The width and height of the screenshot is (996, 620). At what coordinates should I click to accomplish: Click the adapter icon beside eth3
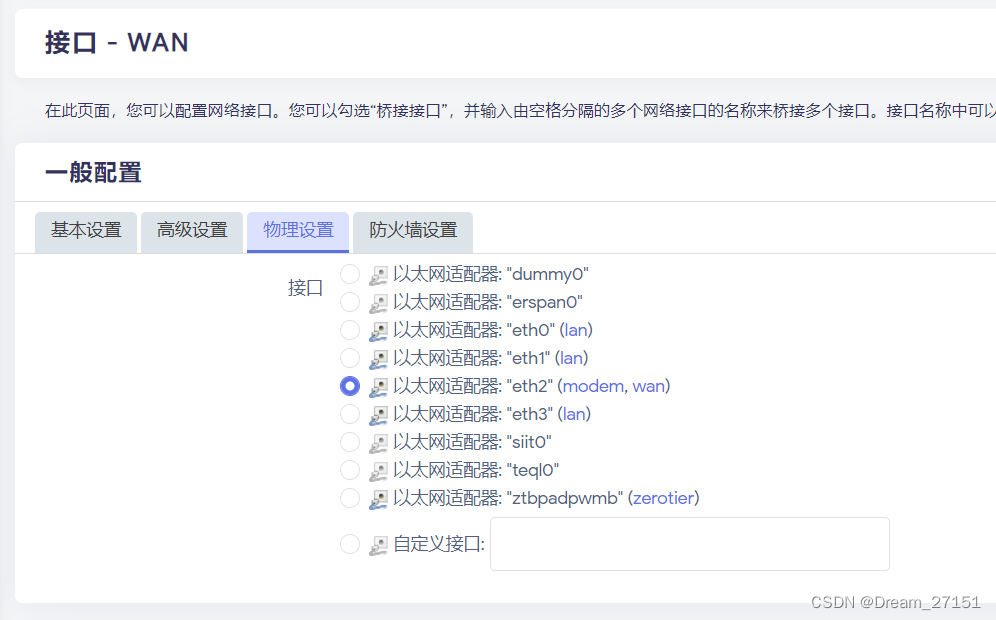(x=378, y=415)
